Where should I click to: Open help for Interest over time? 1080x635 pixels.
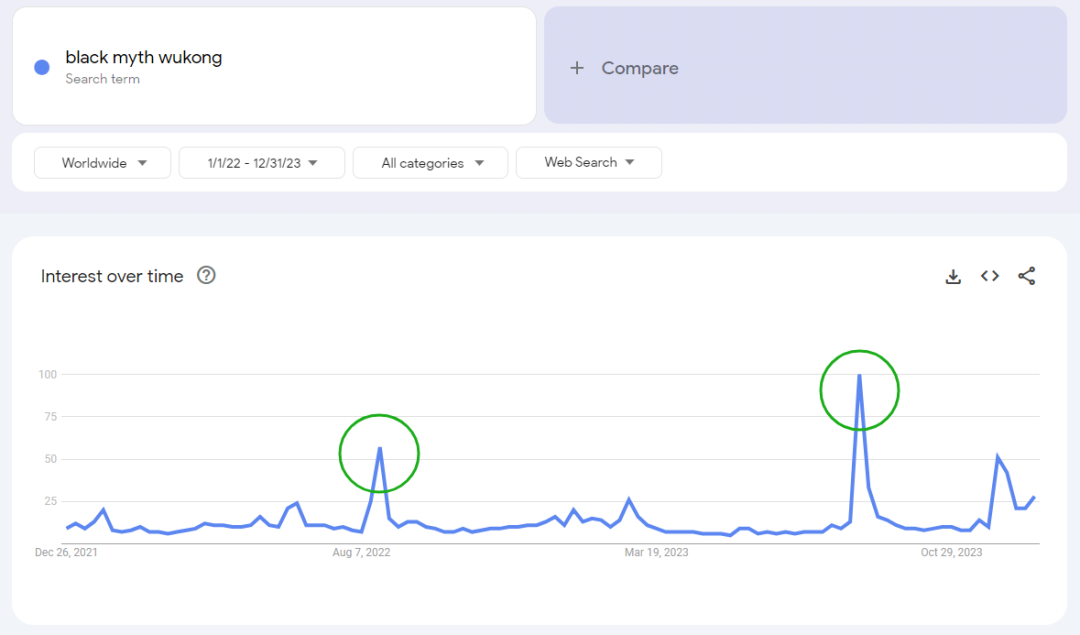pos(206,276)
